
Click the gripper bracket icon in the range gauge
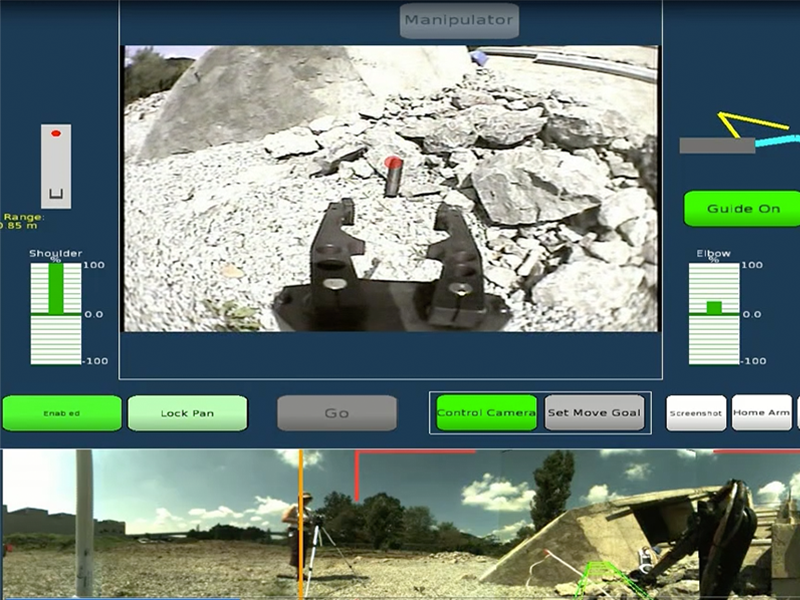56,192
